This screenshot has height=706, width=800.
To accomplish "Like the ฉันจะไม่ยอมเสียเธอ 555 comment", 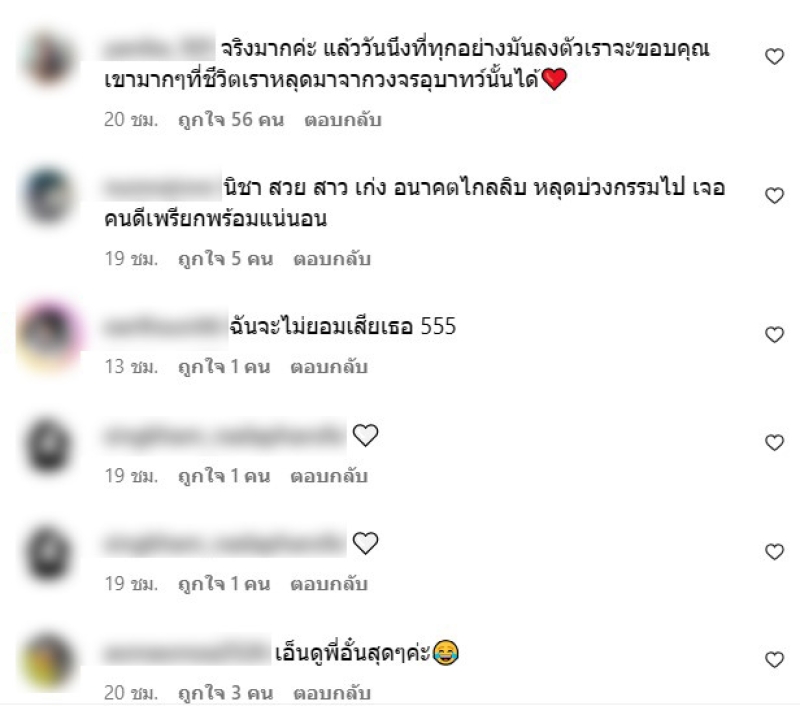I will click(x=774, y=335).
